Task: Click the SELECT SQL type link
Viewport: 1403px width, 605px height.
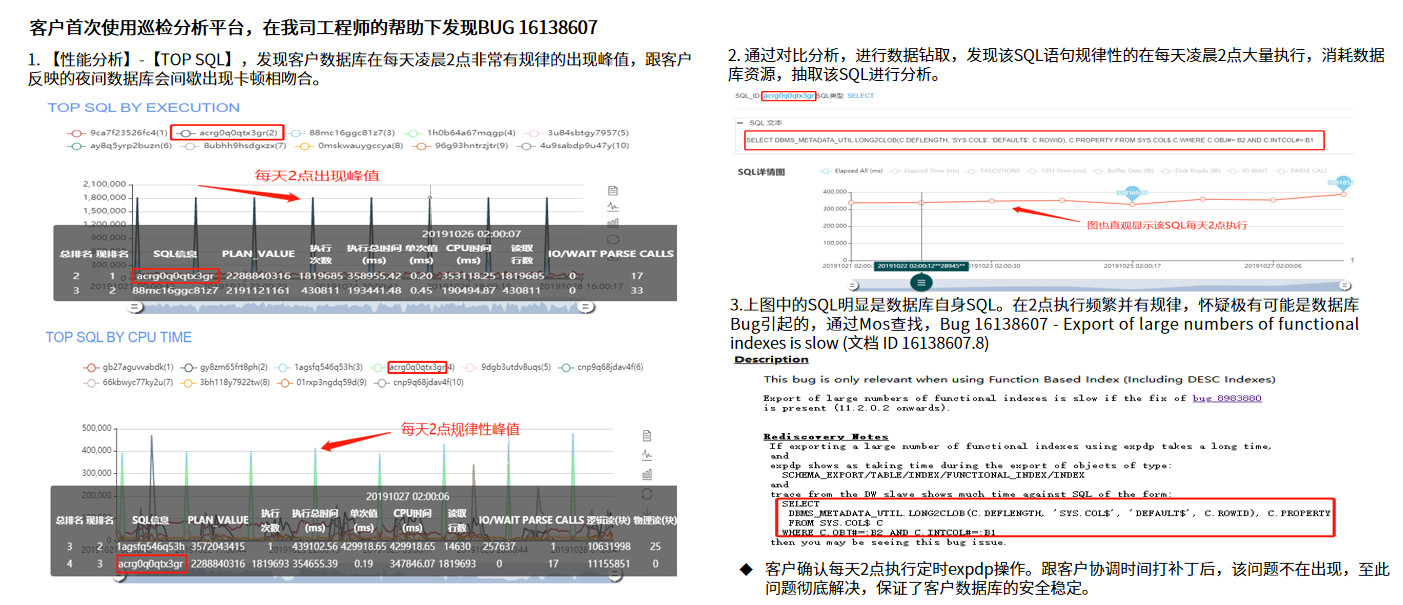Action: (x=860, y=96)
